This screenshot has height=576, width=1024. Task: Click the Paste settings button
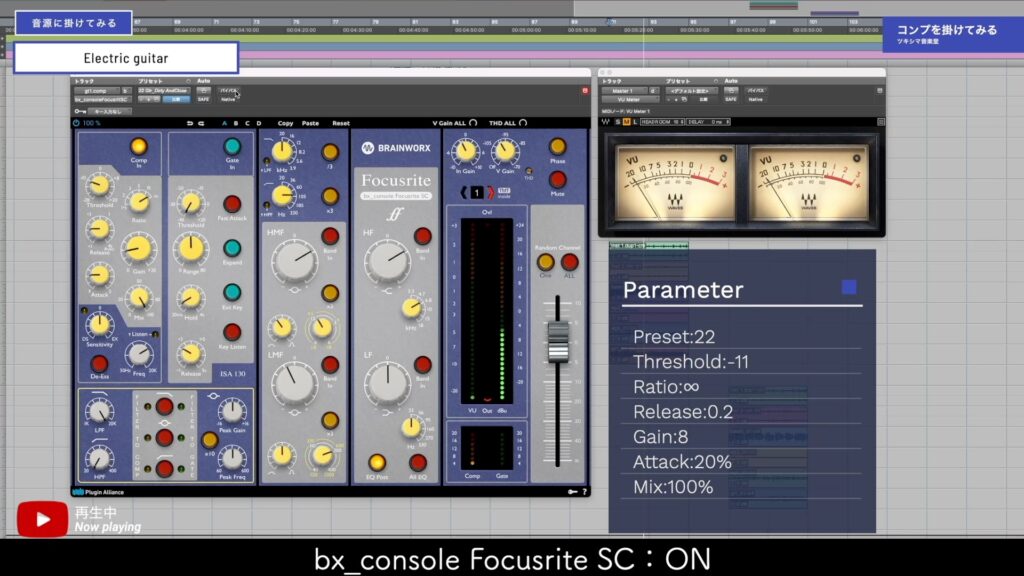pyautogui.click(x=310, y=123)
